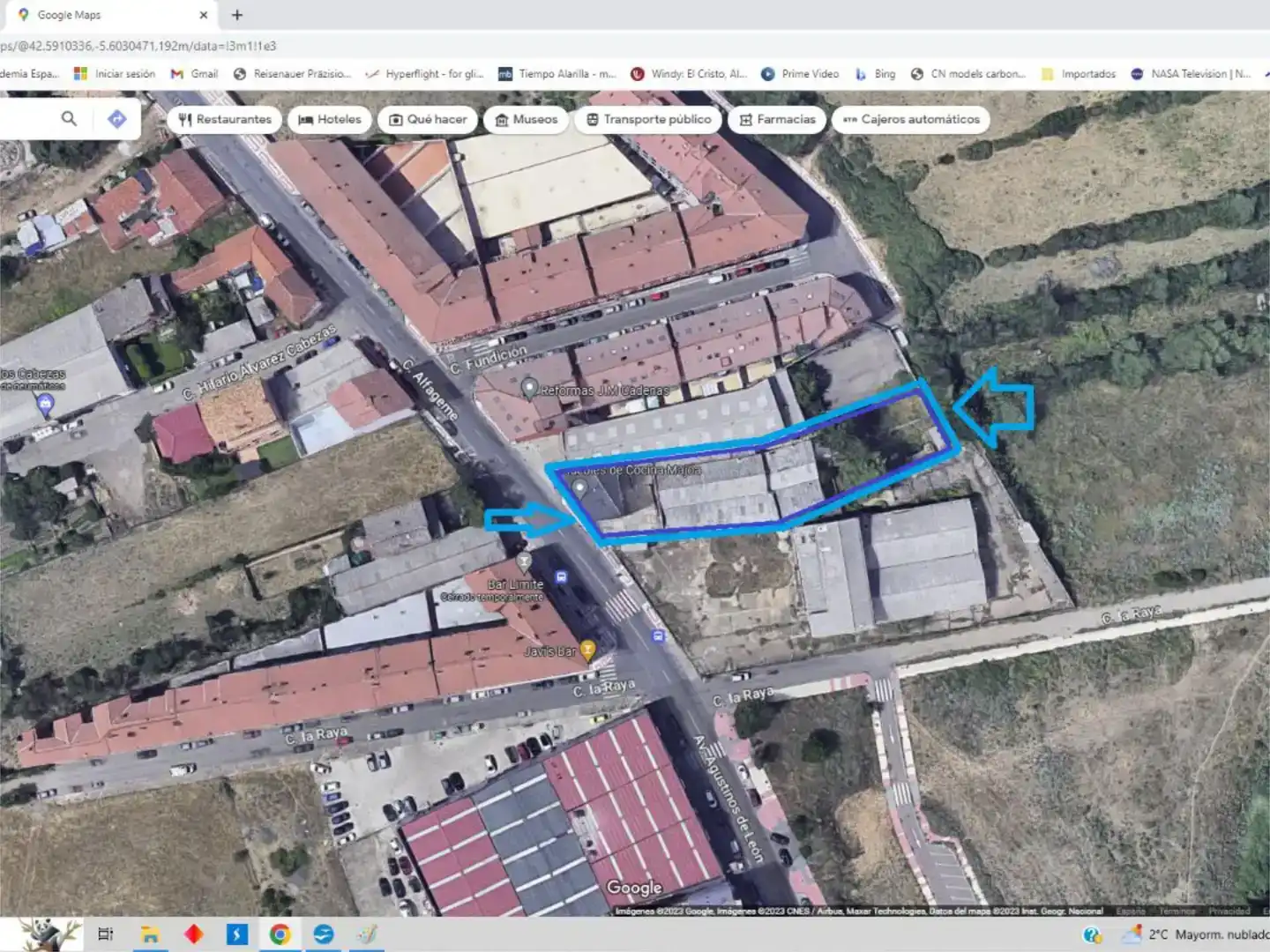Open the red diamond app in taskbar
This screenshot has width=1270, height=952.
(x=194, y=934)
